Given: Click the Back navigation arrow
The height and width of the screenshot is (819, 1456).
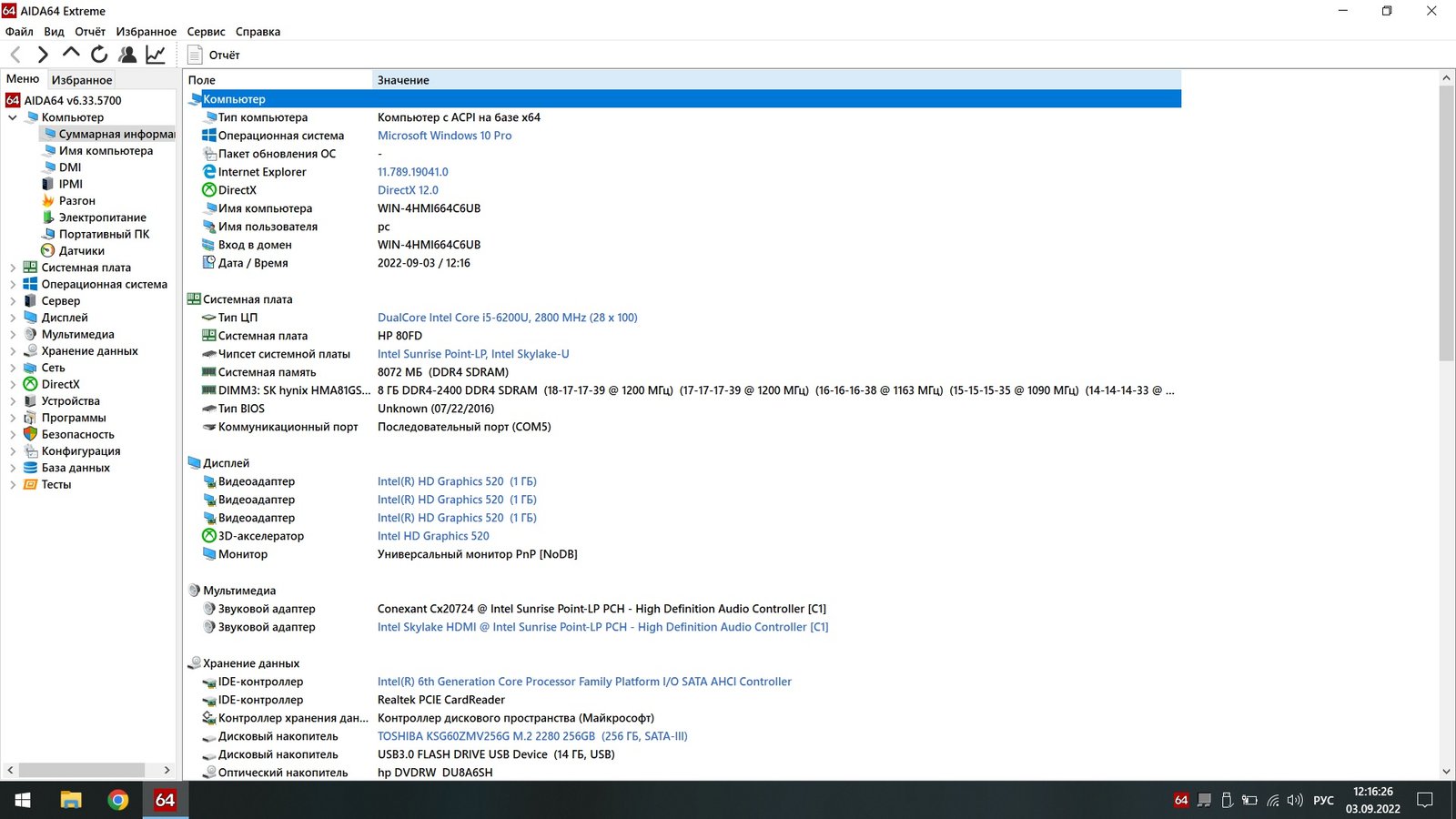Looking at the screenshot, I should pos(15,55).
